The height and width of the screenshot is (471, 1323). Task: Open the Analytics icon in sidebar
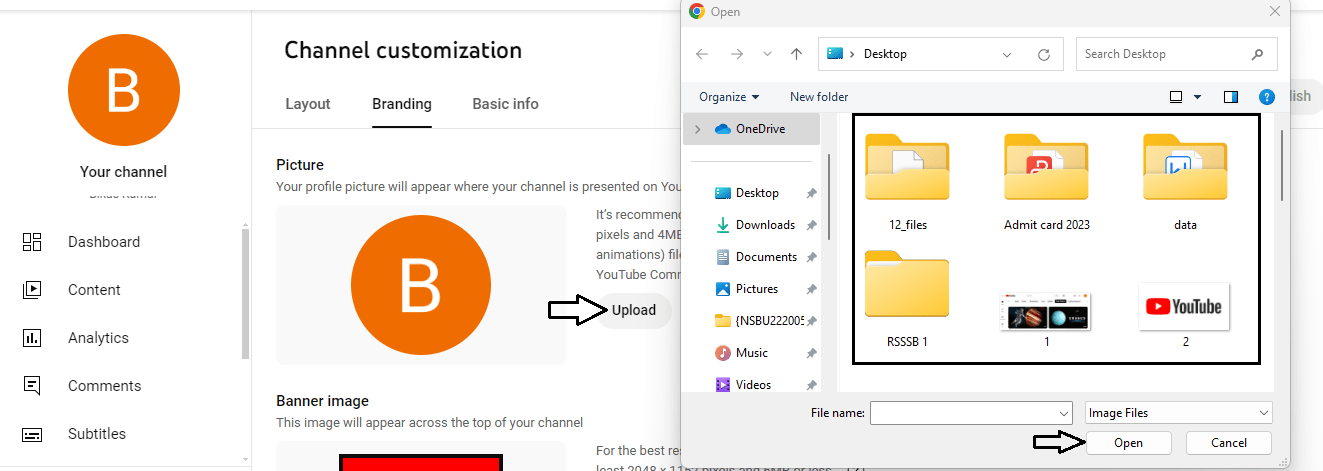pyautogui.click(x=32, y=338)
